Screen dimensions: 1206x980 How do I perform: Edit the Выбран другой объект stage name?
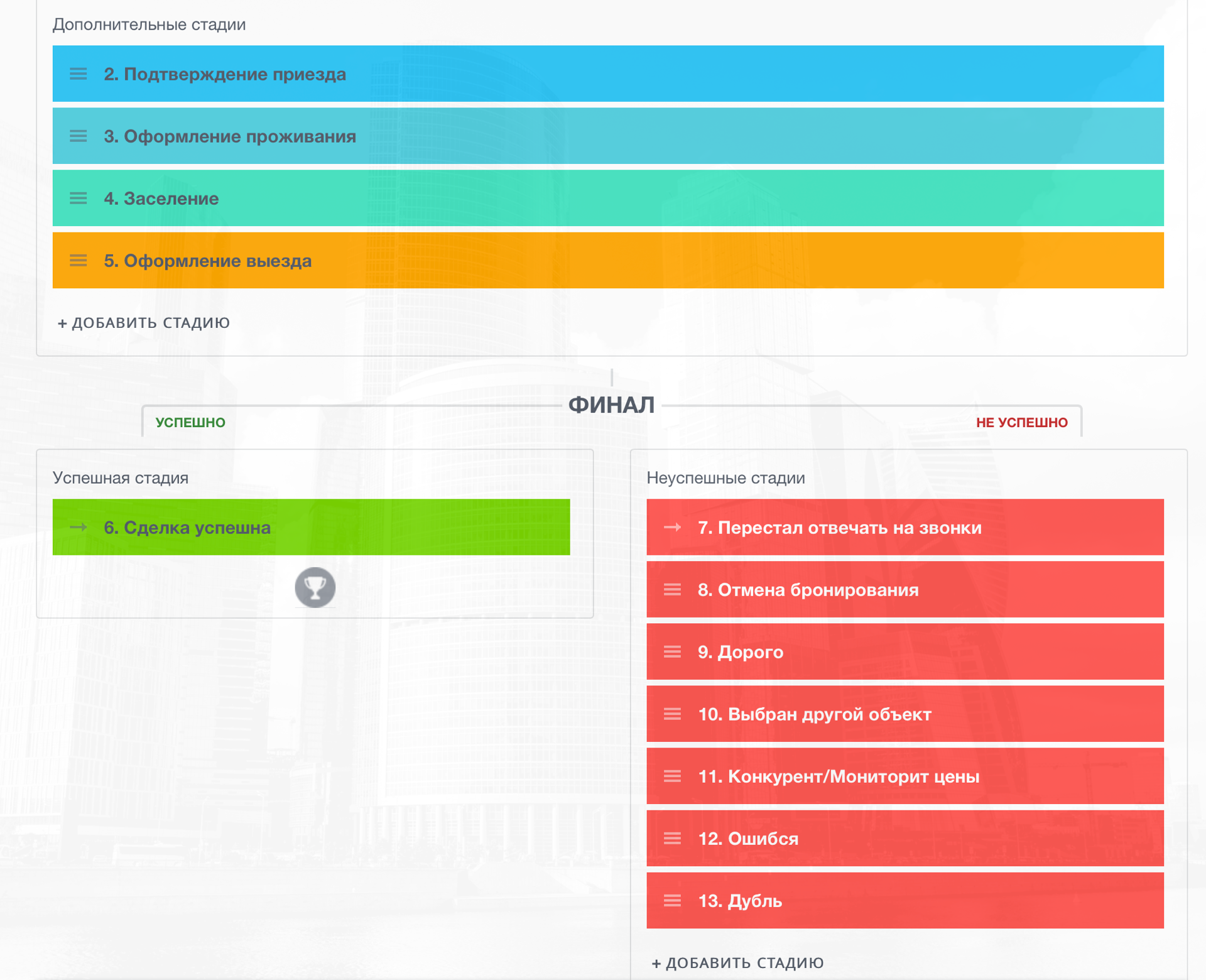(x=814, y=714)
